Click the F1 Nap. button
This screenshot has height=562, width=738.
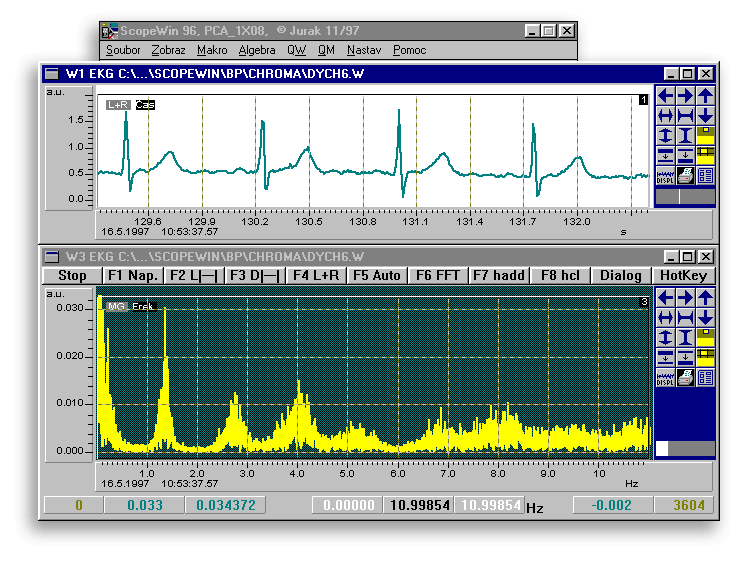point(133,275)
